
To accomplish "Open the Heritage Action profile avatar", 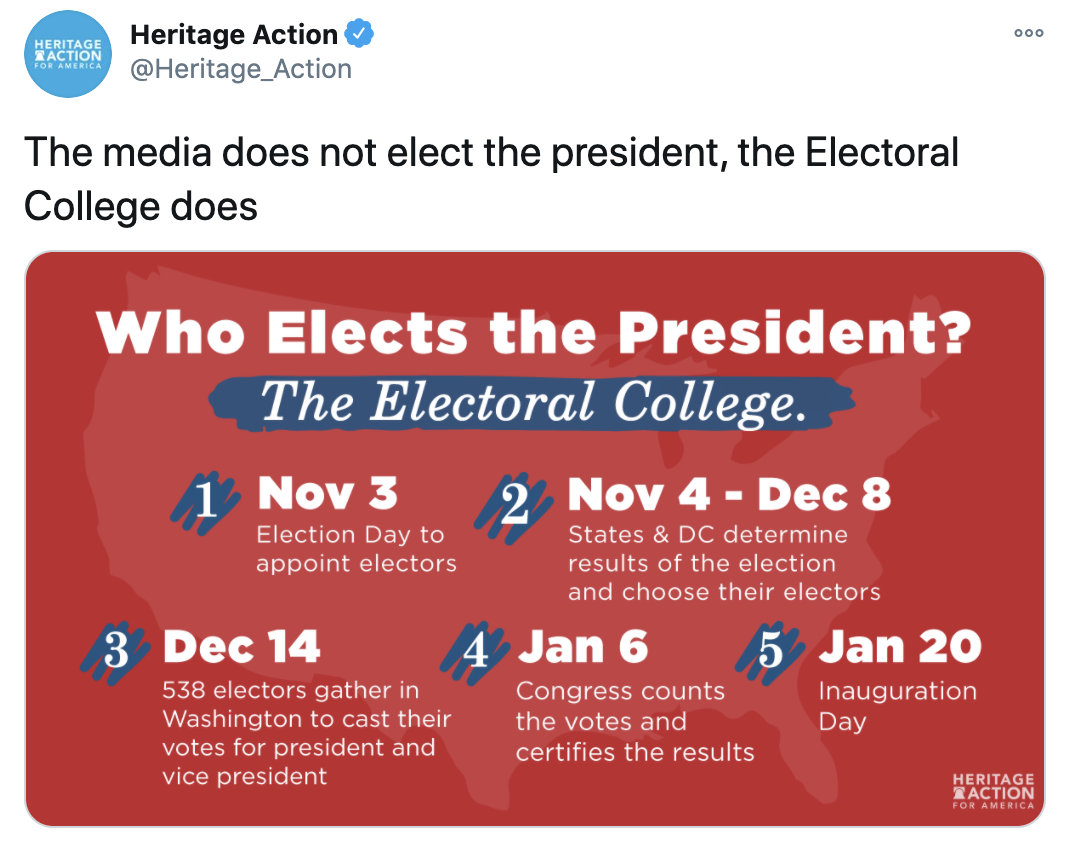I will pos(68,54).
